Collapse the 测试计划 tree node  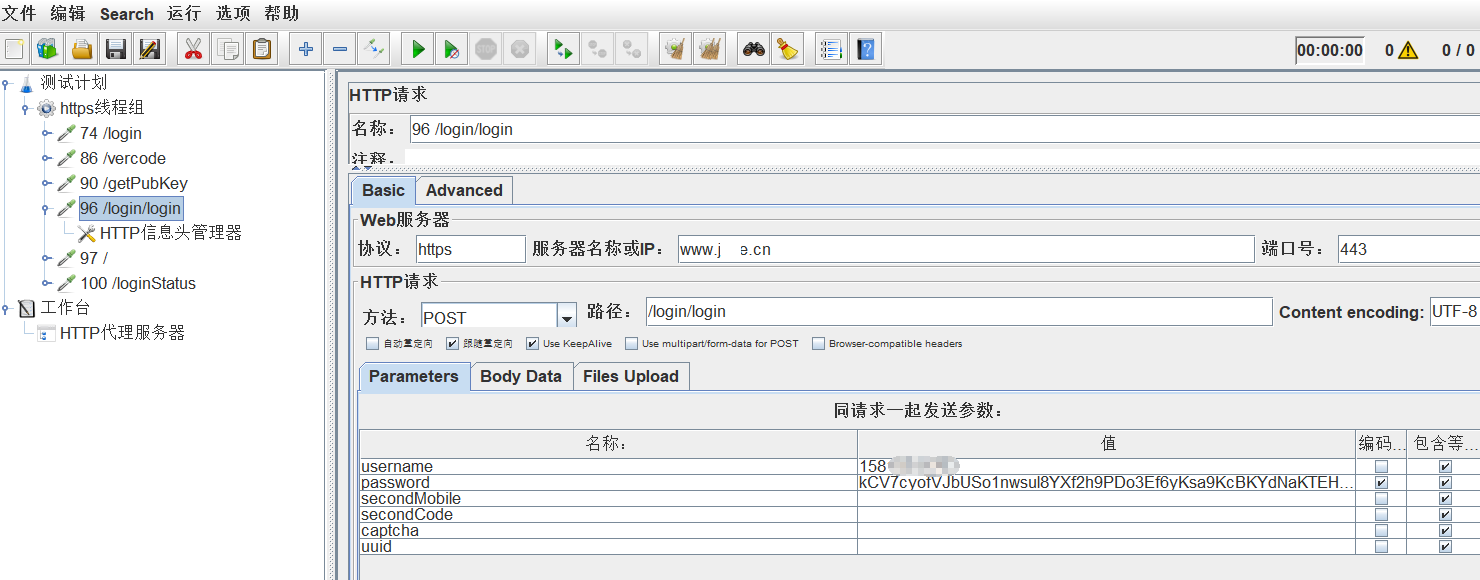(6, 83)
